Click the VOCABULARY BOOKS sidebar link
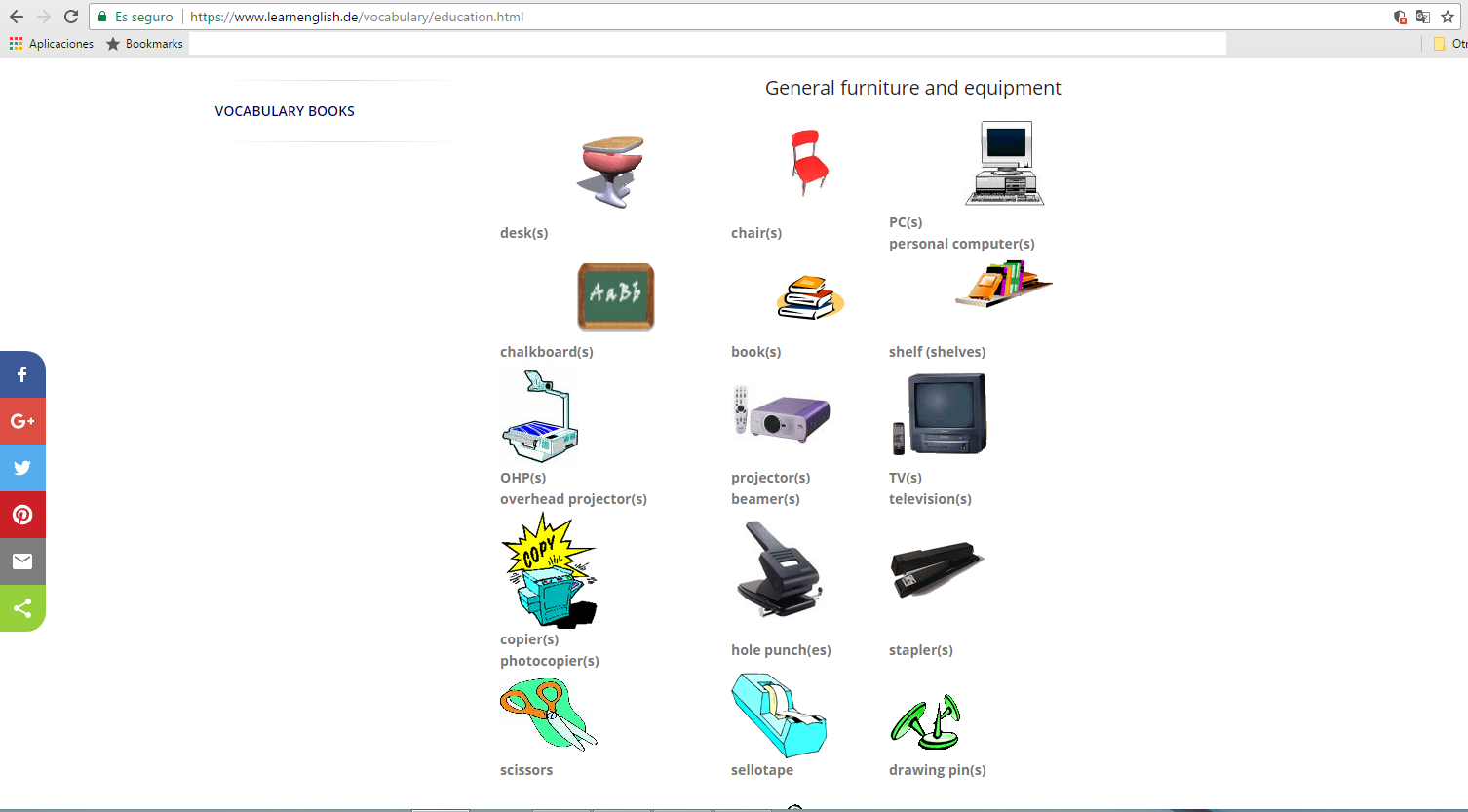 click(285, 111)
